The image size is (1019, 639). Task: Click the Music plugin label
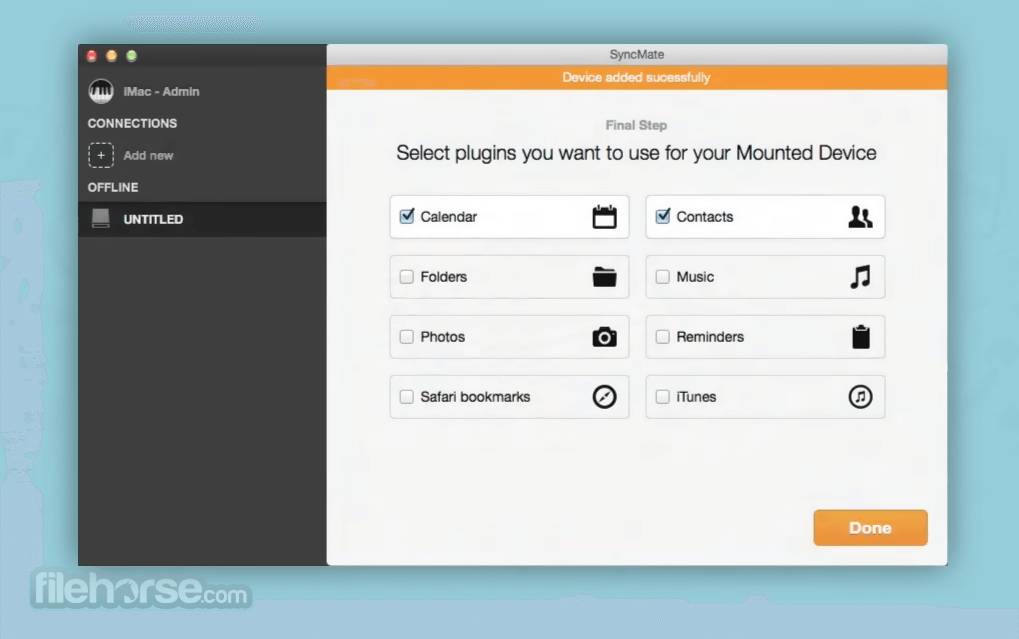click(695, 277)
